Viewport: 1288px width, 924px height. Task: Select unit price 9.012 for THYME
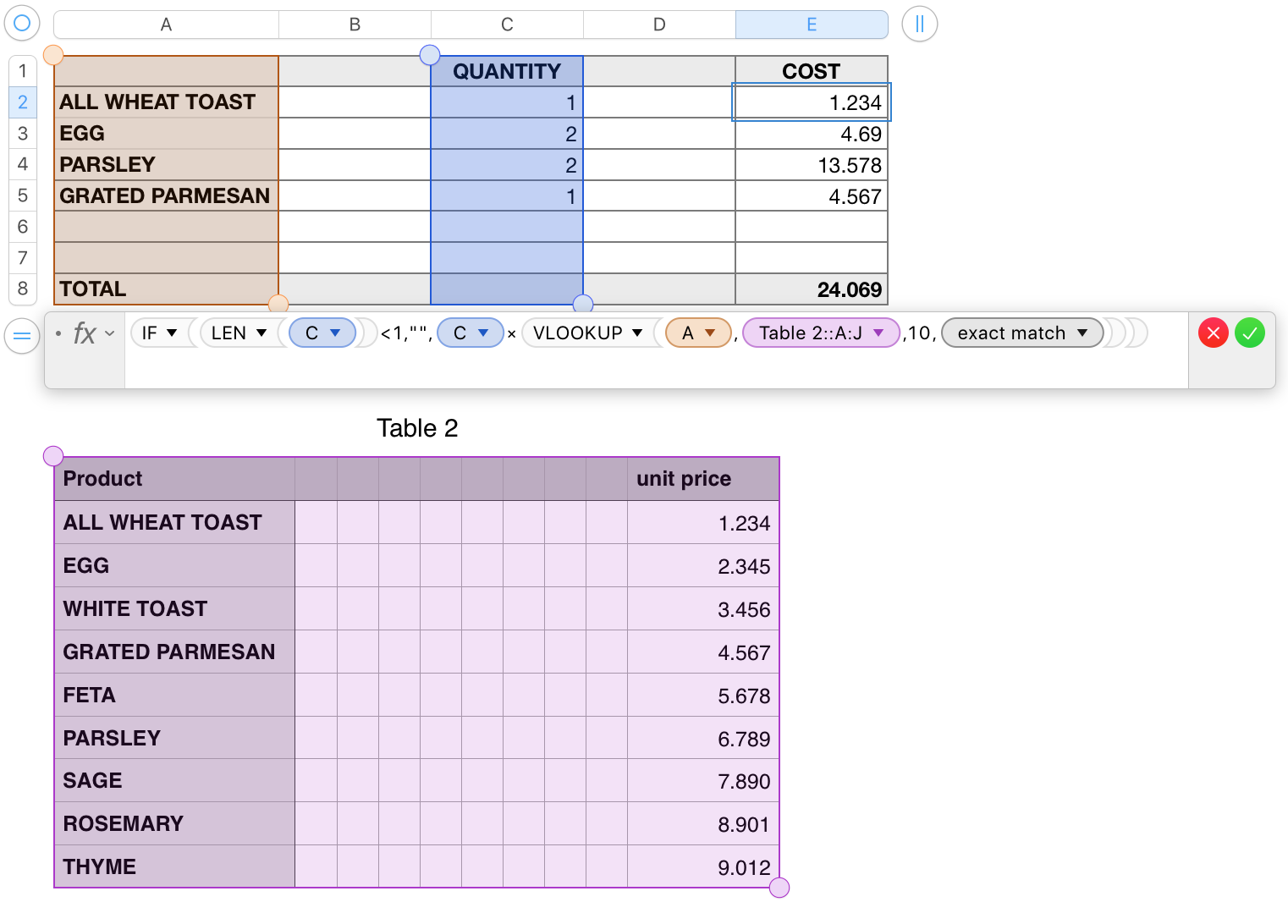pos(703,866)
